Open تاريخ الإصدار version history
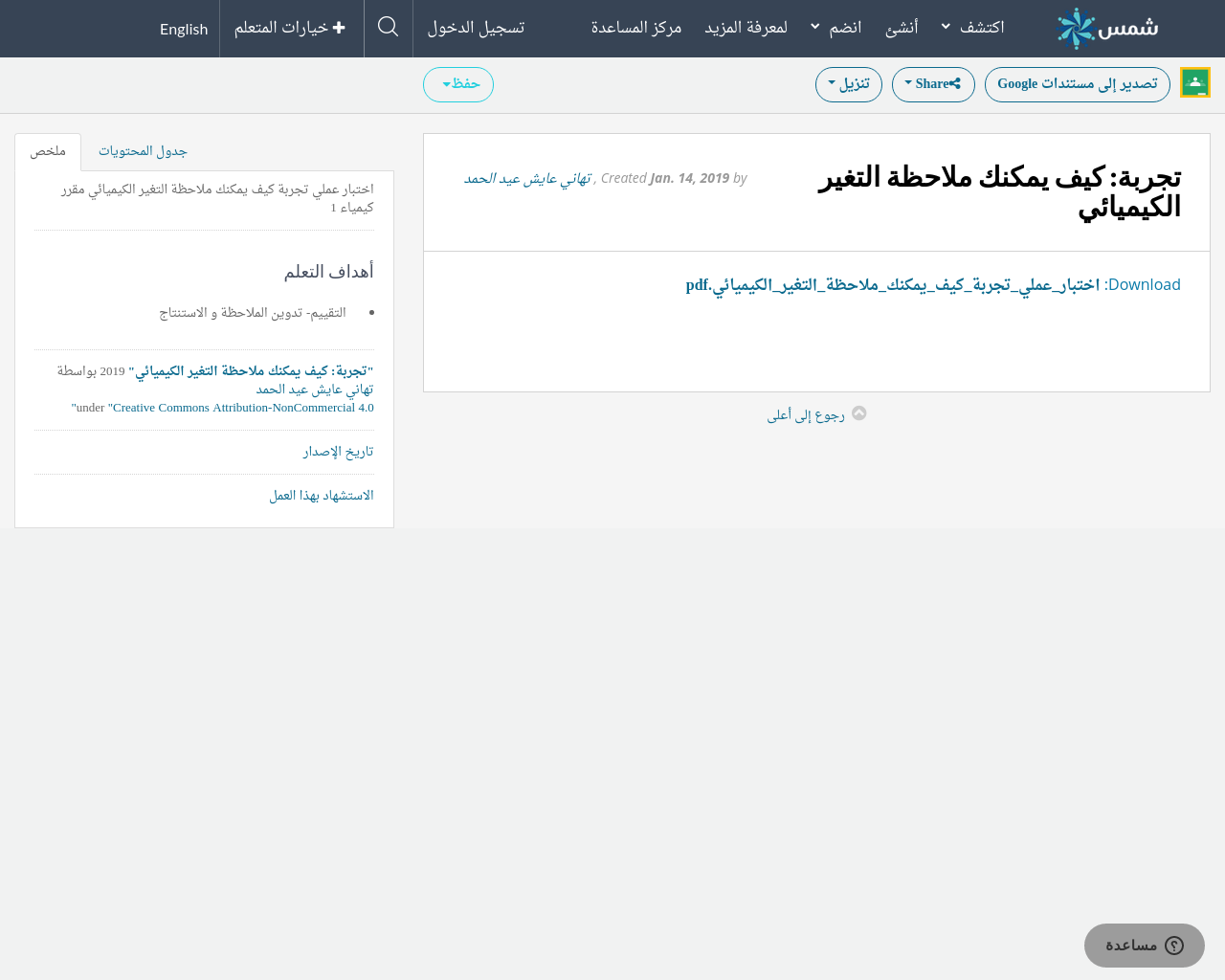The height and width of the screenshot is (980, 1225). (x=338, y=452)
